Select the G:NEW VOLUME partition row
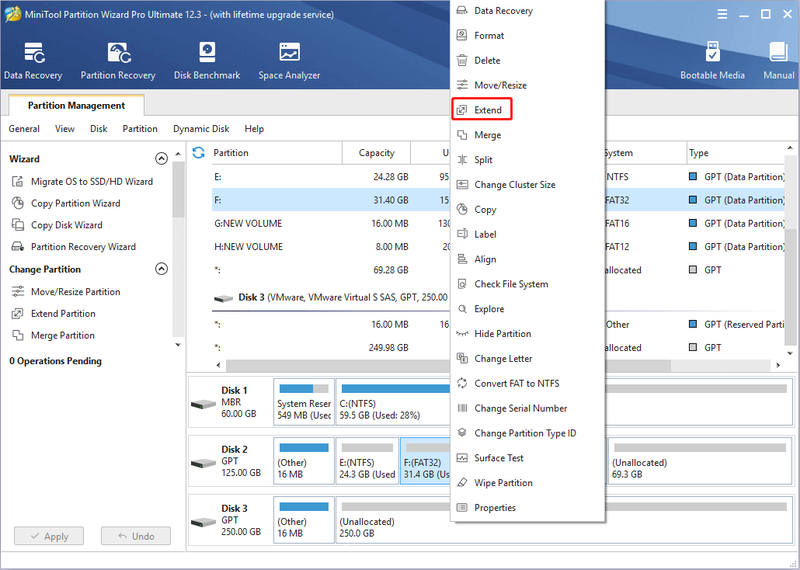Screen dimensions: 800x570 click(x=330, y=224)
